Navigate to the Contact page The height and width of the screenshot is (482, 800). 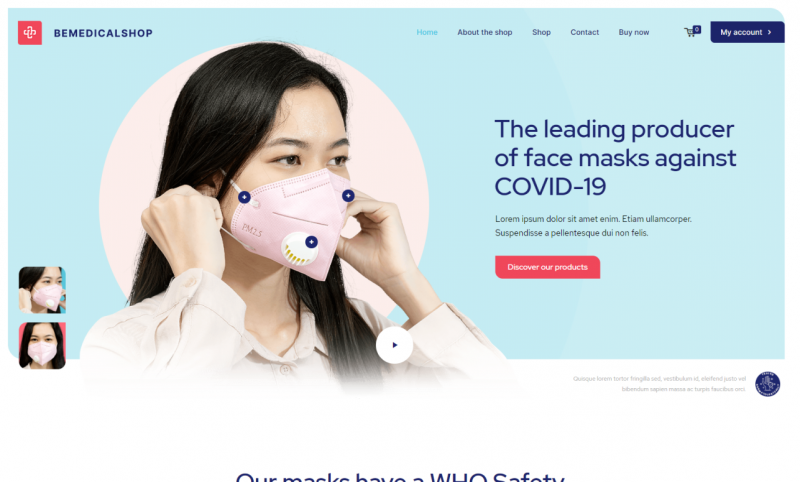click(585, 32)
